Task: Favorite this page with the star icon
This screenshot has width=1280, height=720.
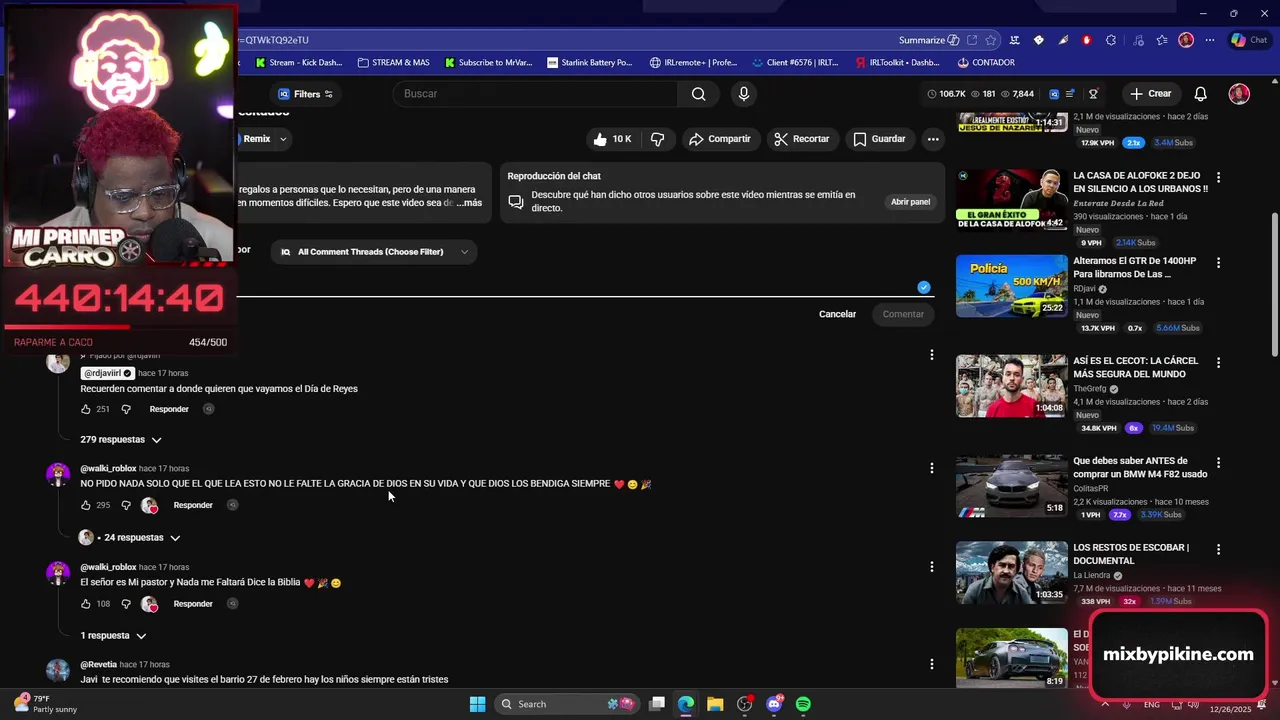Action: (x=990, y=40)
